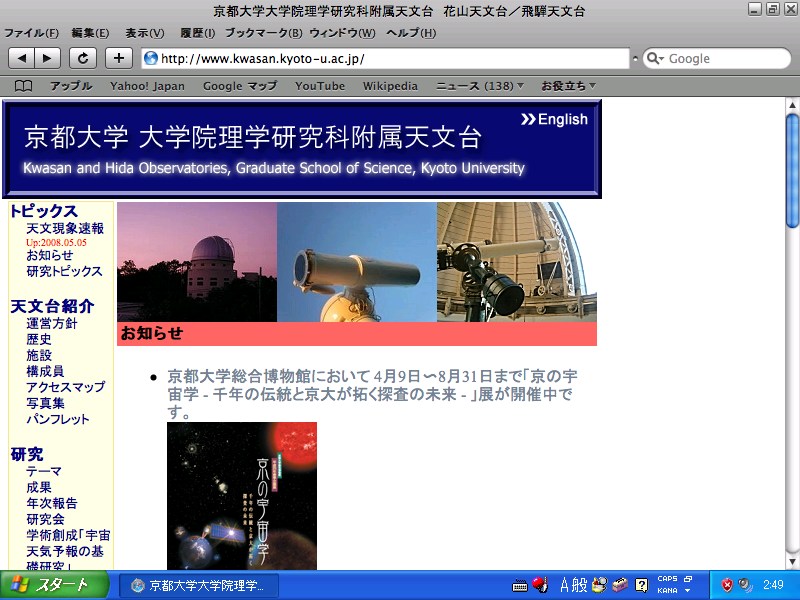800x600 pixels.
Task: Click the IME keyboard icon in language bar
Action: pyautogui.click(x=520, y=586)
